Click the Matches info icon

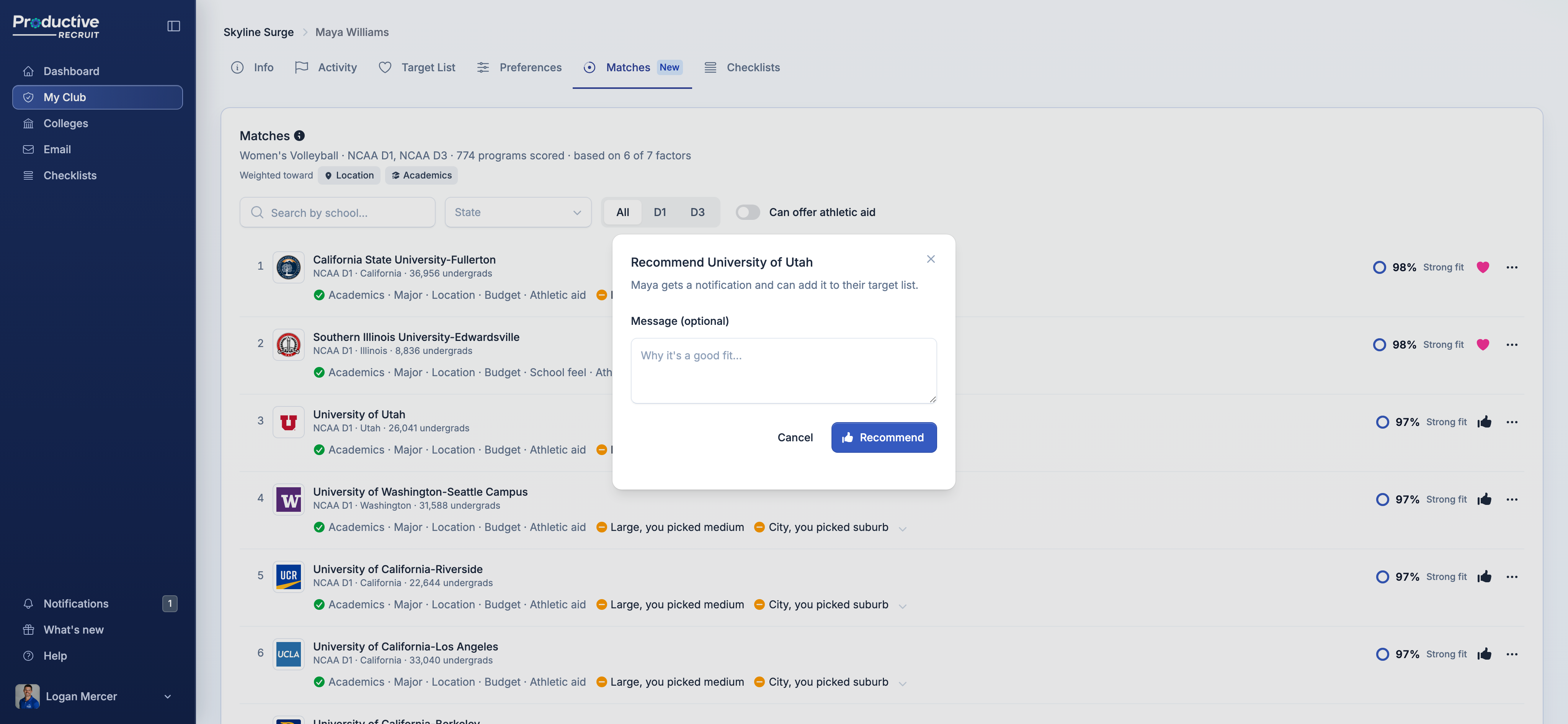click(299, 136)
